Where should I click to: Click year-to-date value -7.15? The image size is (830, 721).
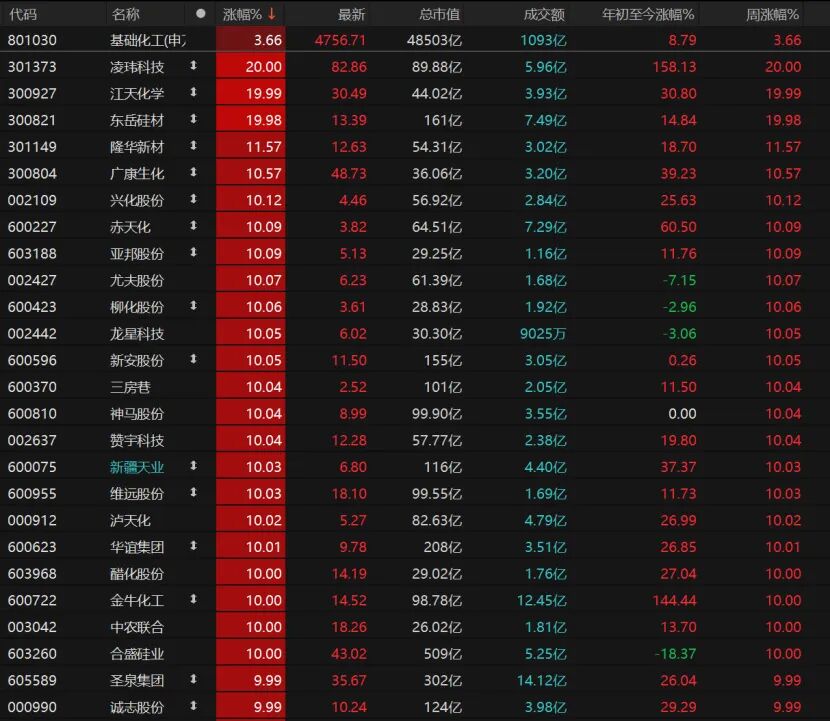pos(680,280)
